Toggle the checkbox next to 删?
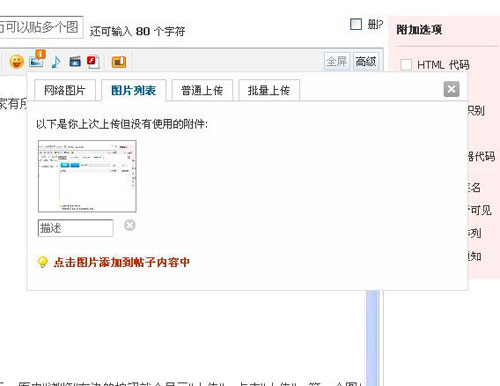 click(x=356, y=24)
